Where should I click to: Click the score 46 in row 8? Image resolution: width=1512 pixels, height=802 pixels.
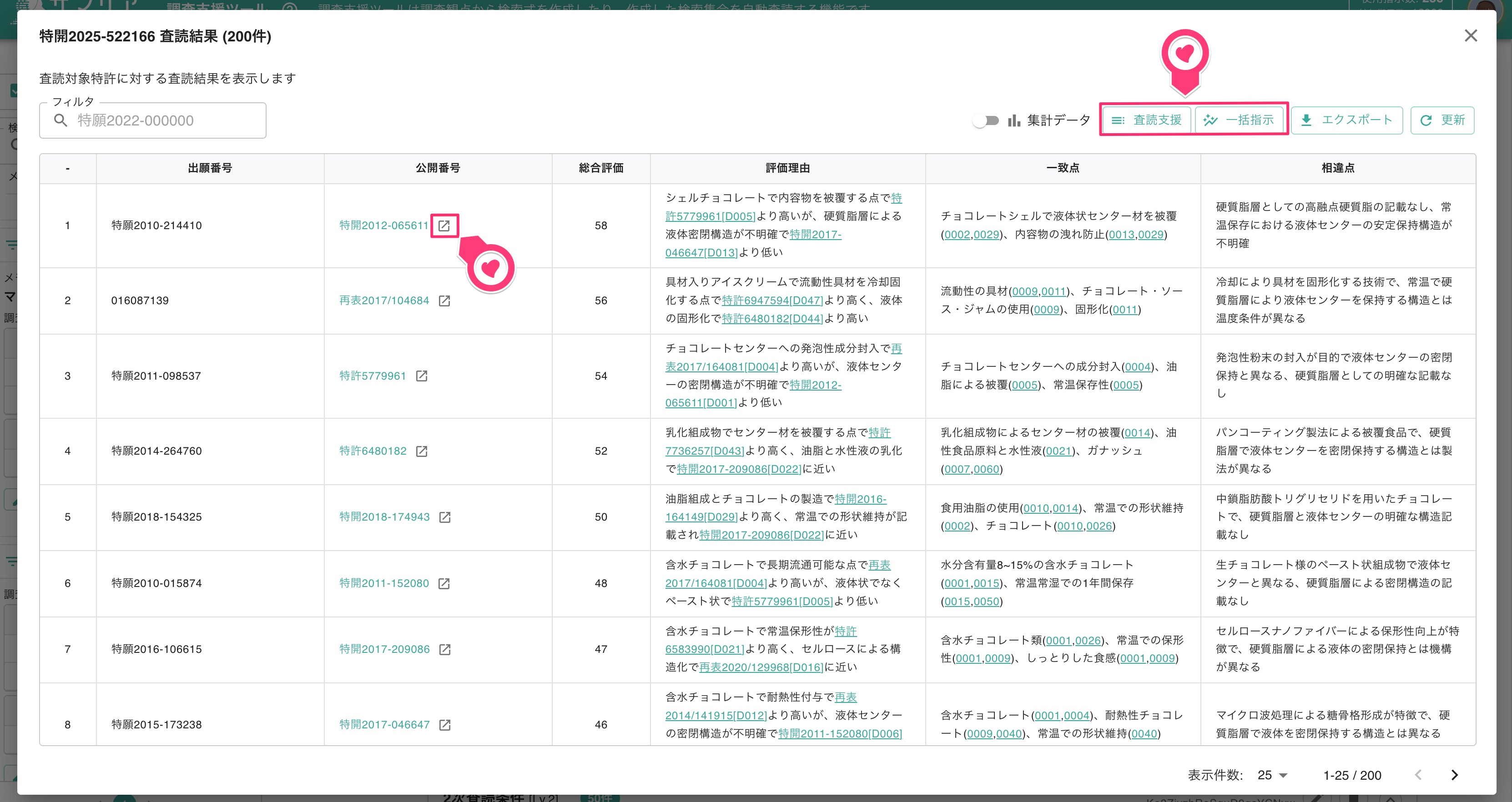(x=601, y=725)
